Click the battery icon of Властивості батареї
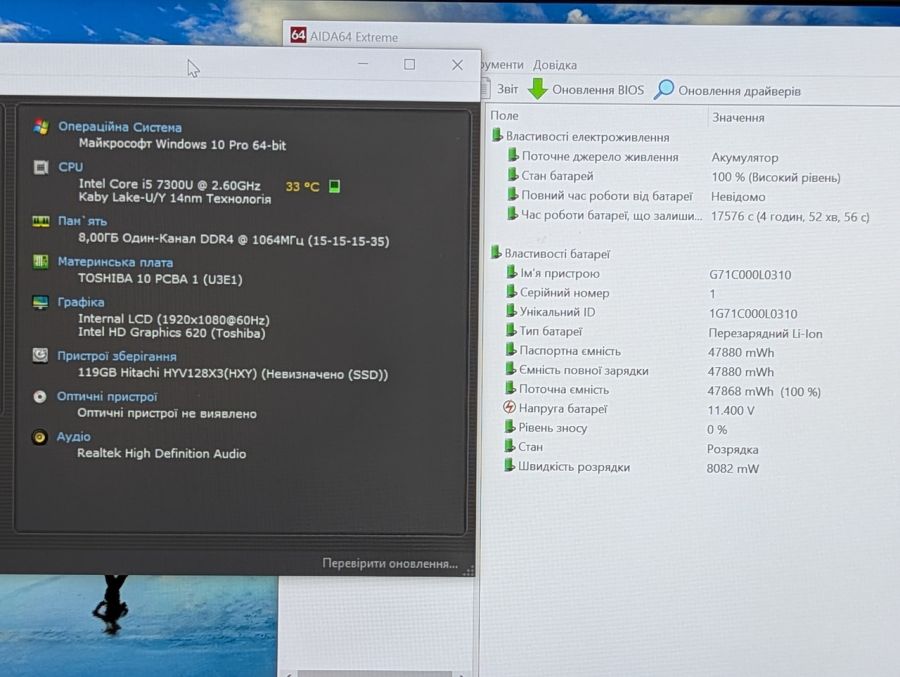Viewport: 900px width, 677px height. point(496,252)
